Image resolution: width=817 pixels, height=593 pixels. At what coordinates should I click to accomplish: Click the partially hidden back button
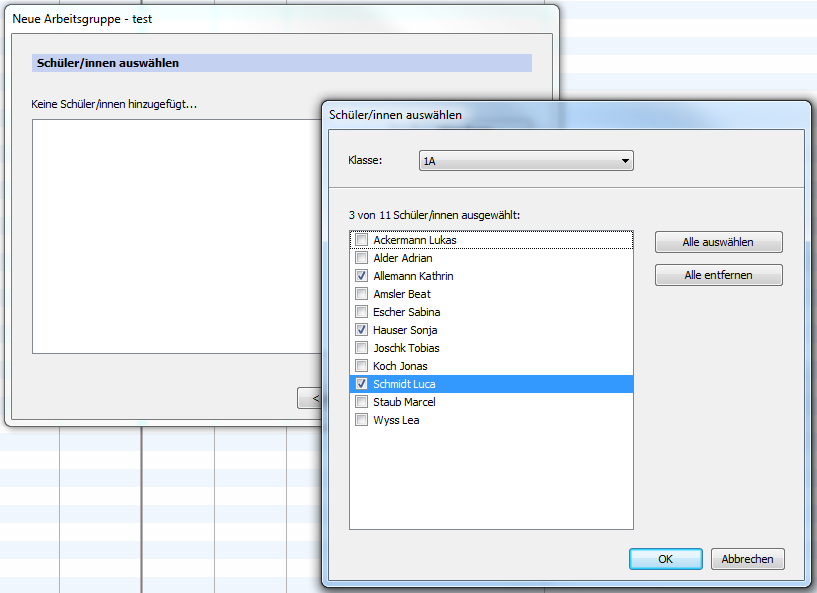click(x=309, y=398)
